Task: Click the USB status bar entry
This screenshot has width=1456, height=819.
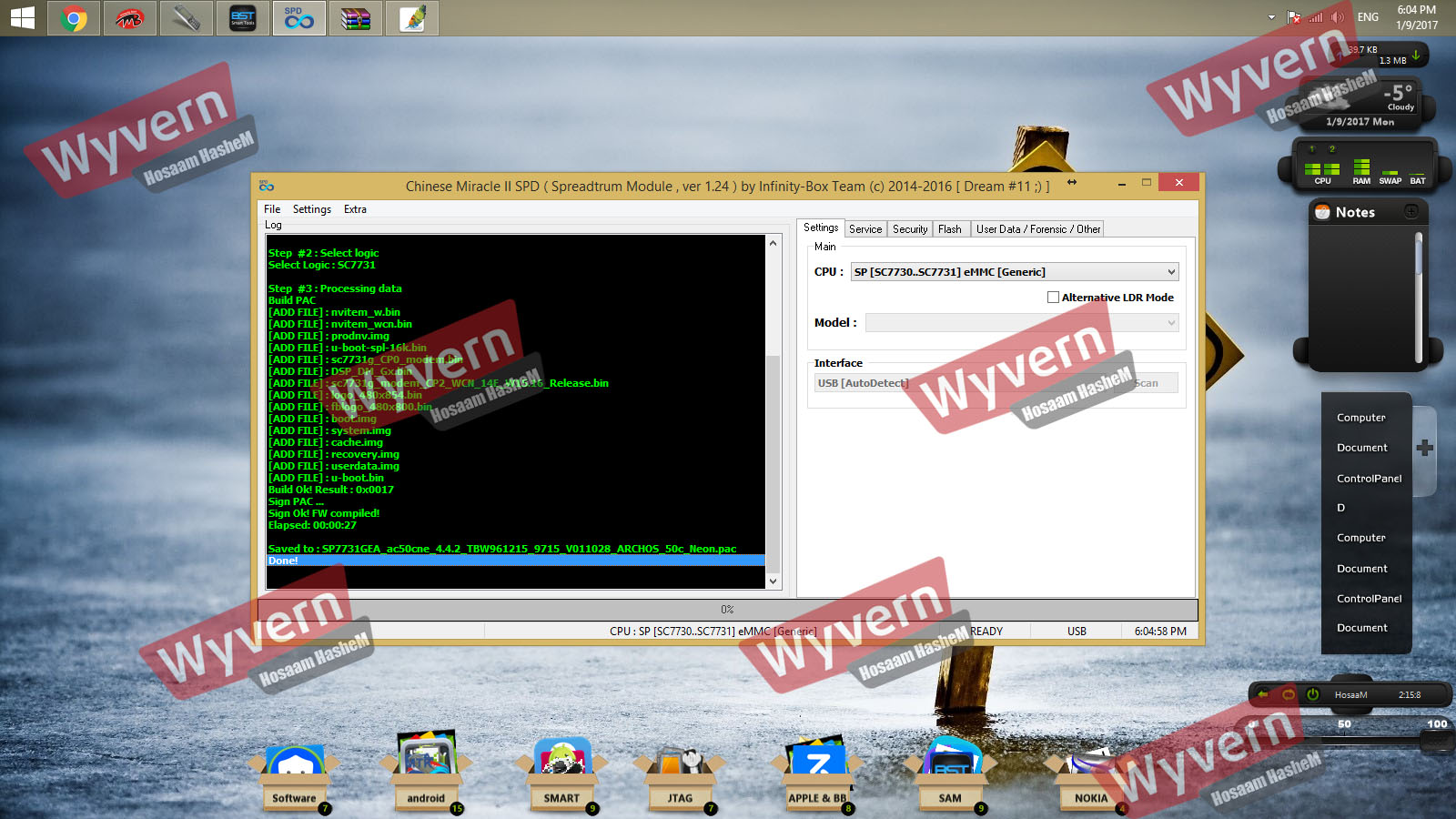Action: pos(1077,632)
